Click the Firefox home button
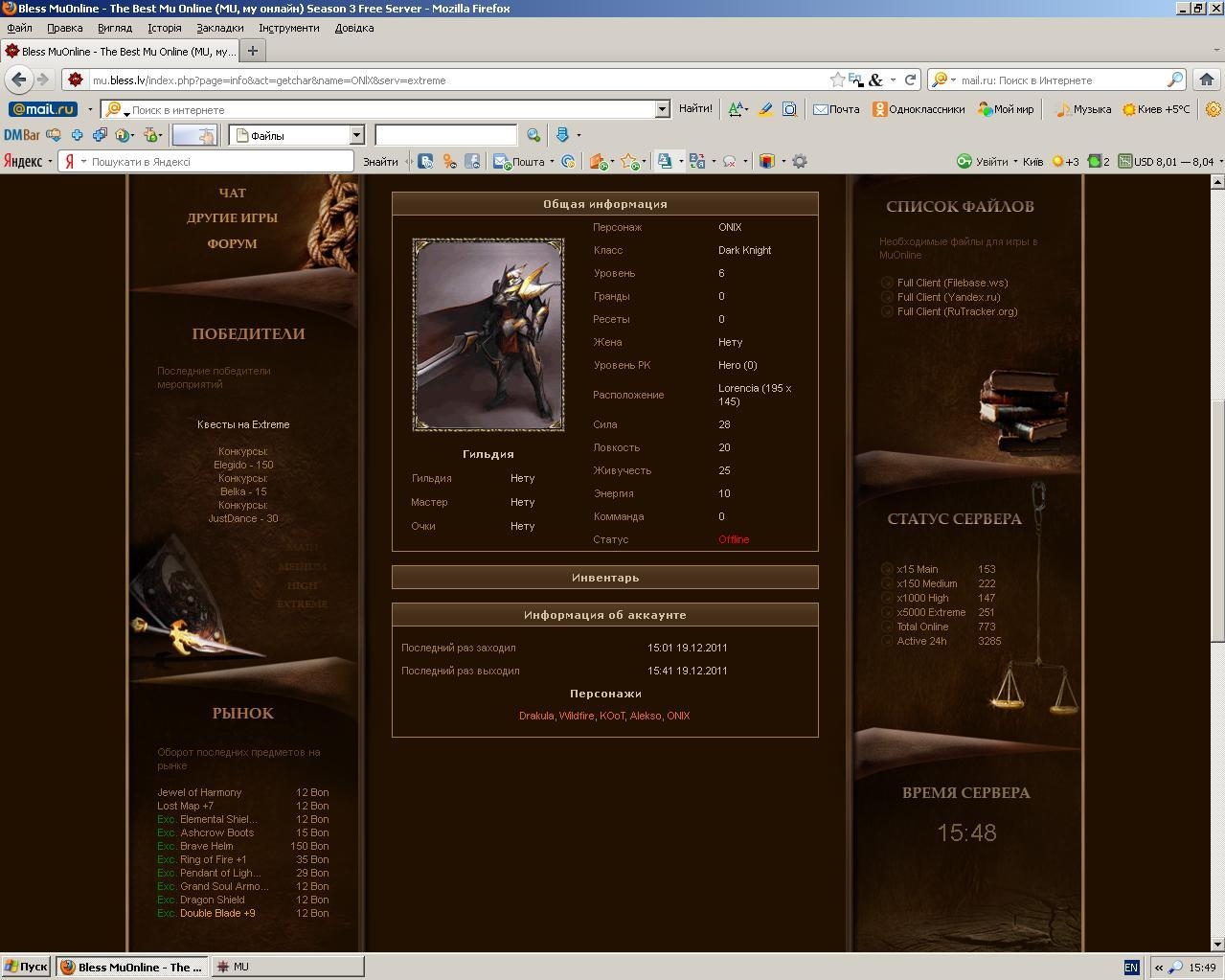This screenshot has height=980, width=1225. (x=1206, y=80)
